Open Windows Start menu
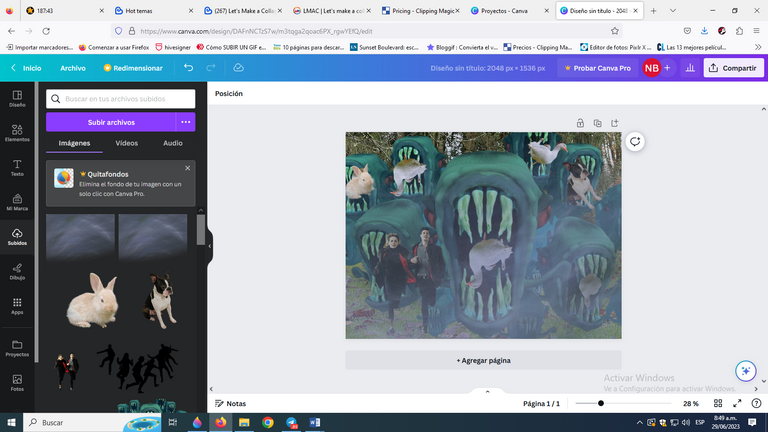768x432 pixels. (x=11, y=422)
